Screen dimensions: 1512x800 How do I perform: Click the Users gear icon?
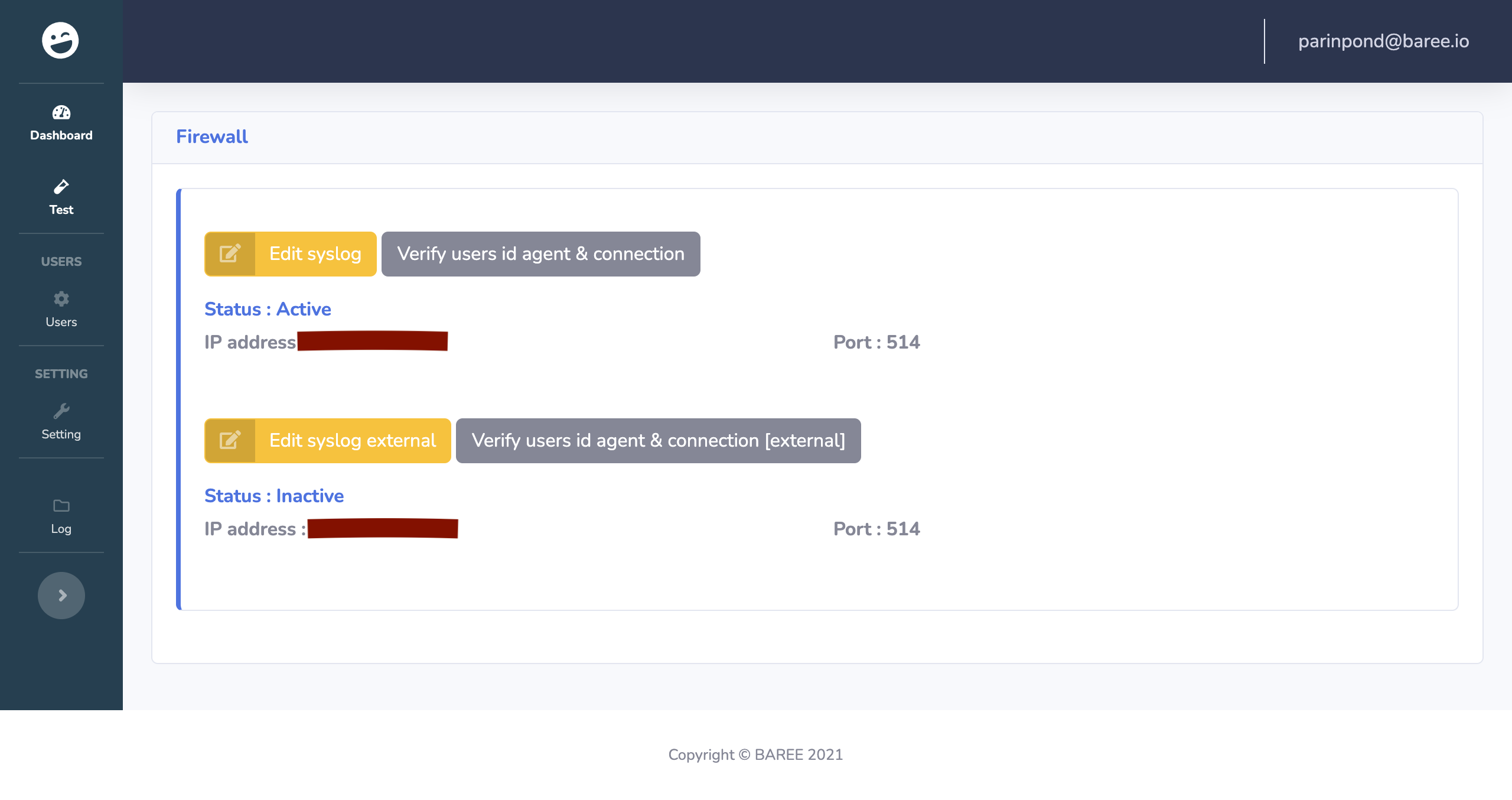[61, 300]
